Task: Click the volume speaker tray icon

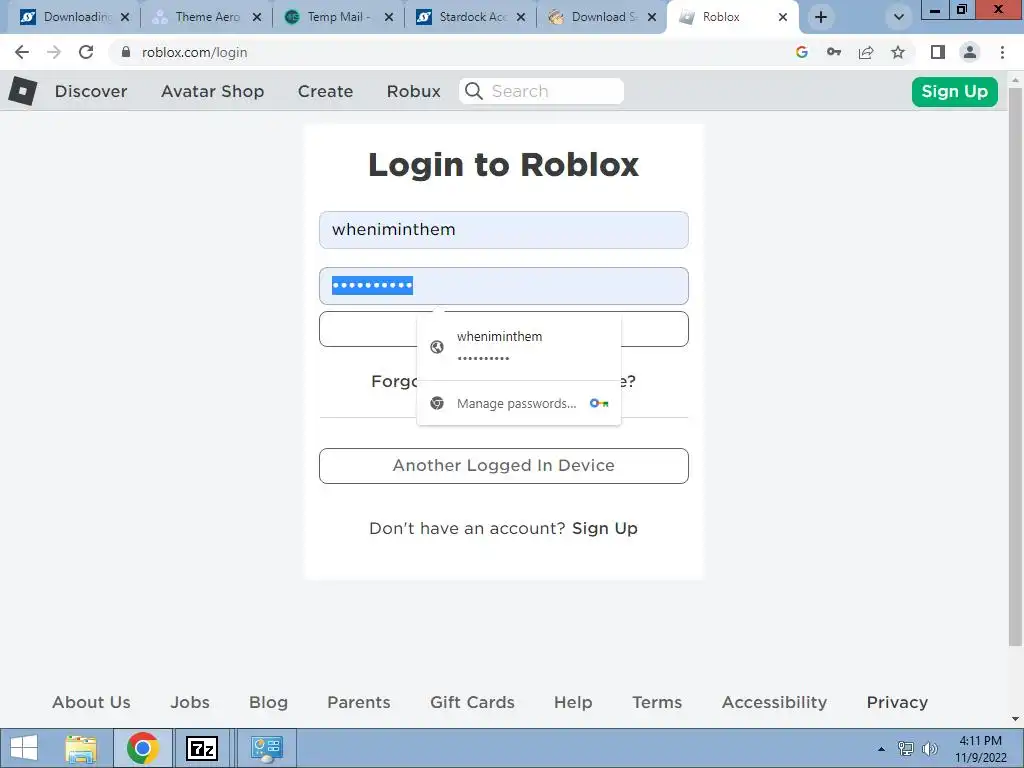Action: (x=929, y=749)
